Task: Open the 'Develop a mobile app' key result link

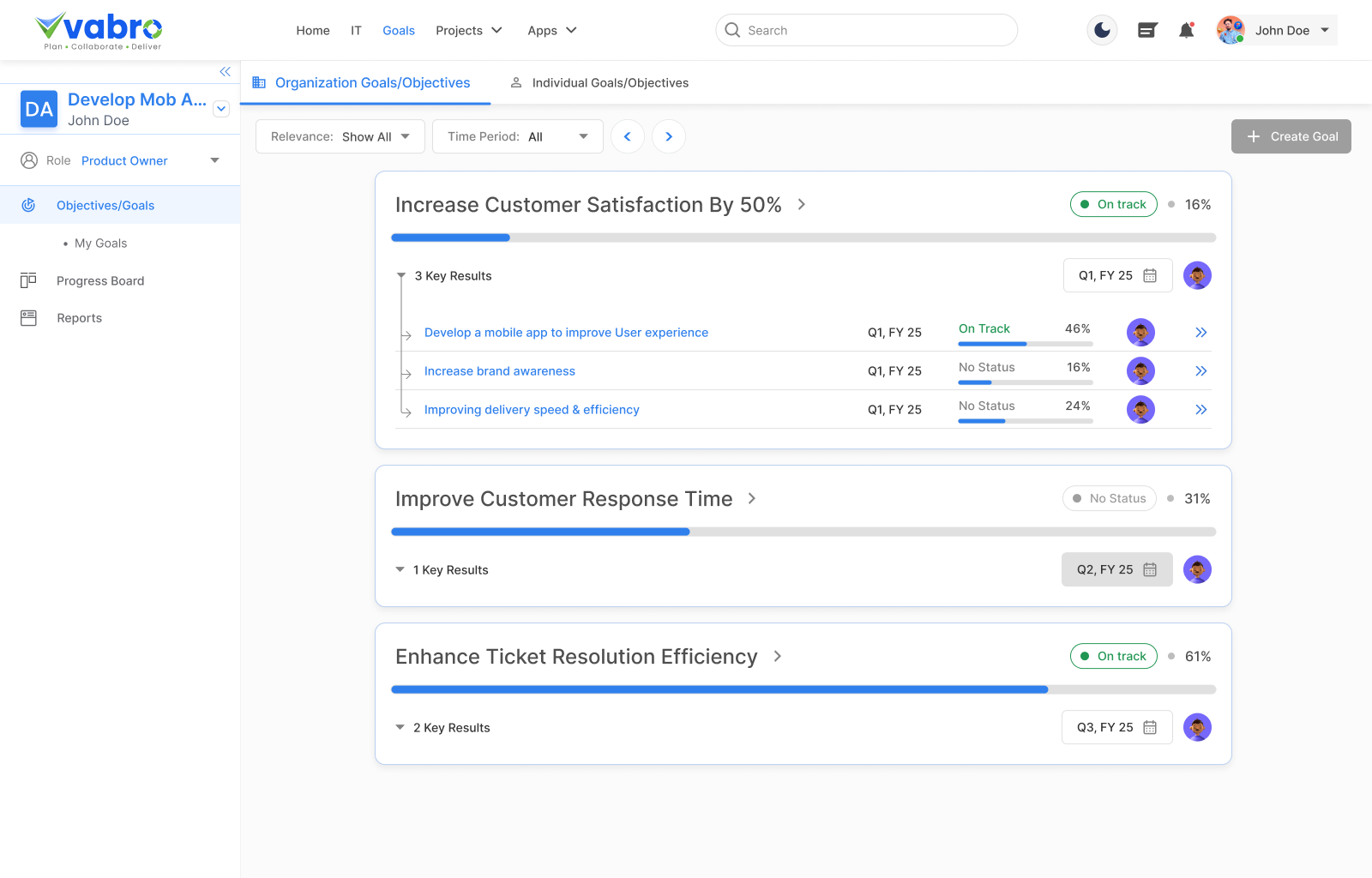Action: point(566,332)
